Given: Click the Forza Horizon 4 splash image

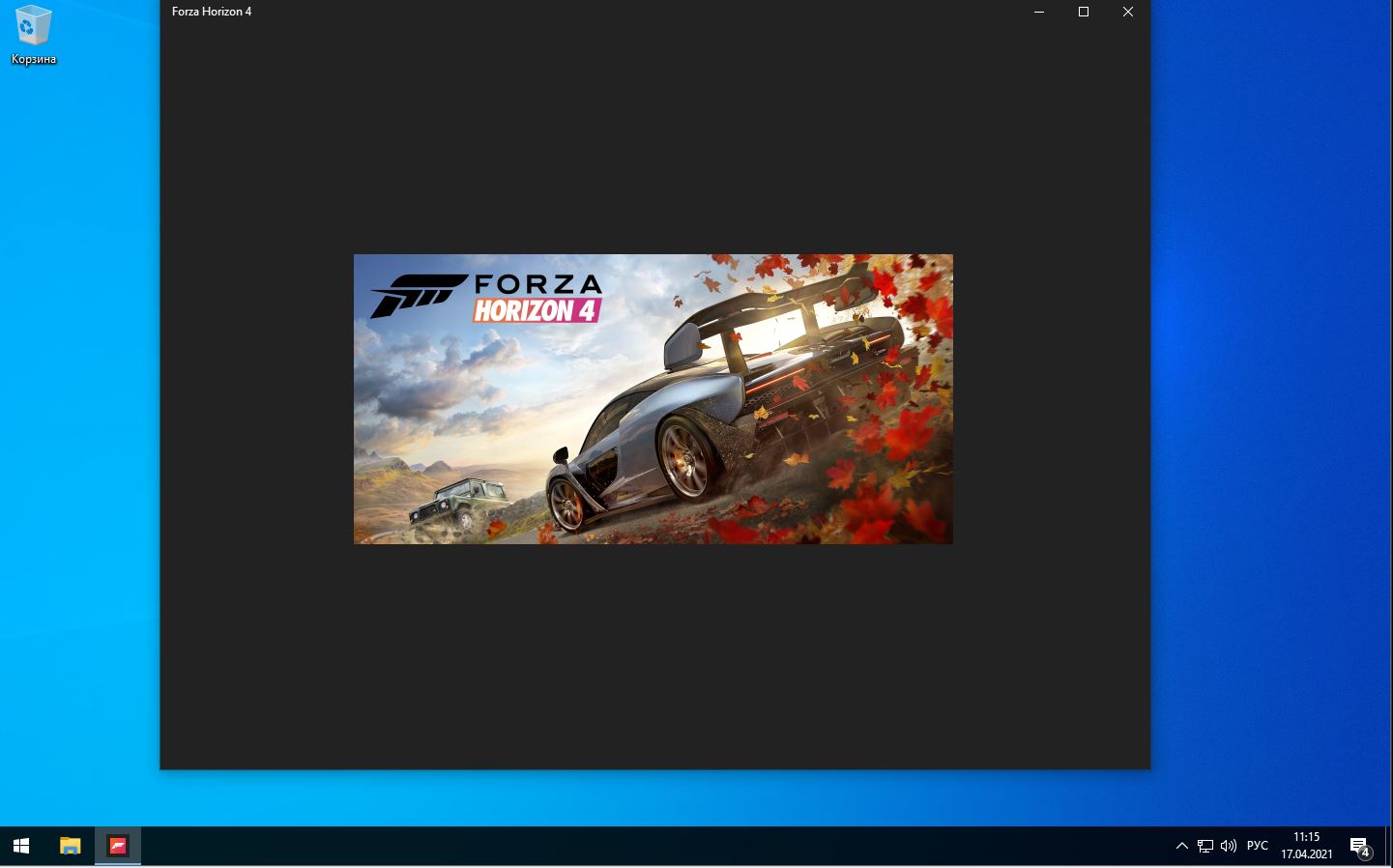Looking at the screenshot, I should click(653, 399).
